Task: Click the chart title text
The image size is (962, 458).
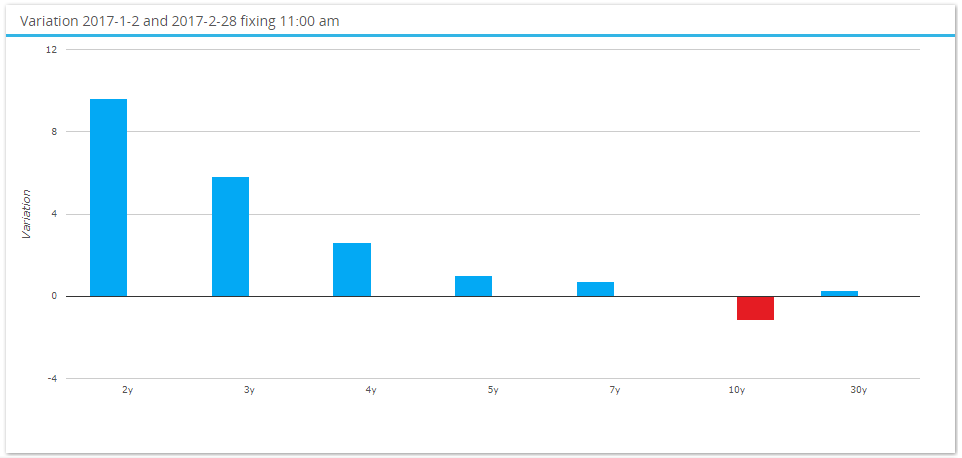Action: click(x=180, y=21)
